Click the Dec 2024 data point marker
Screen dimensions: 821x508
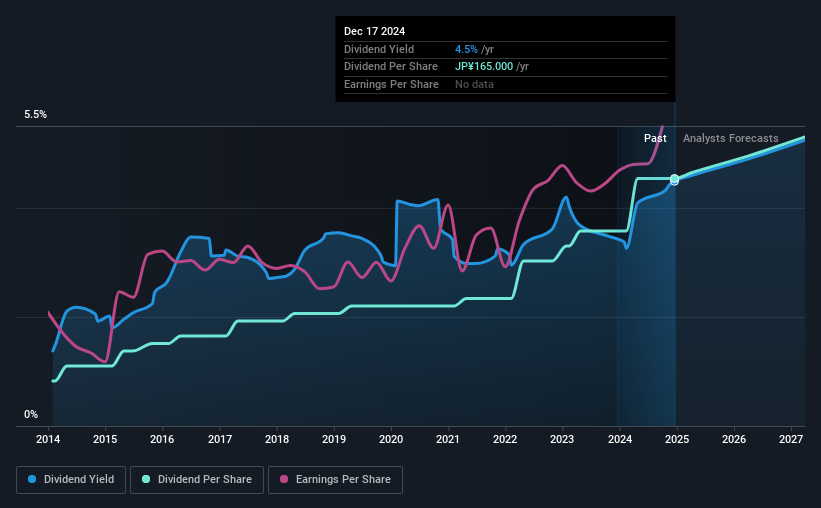674,179
